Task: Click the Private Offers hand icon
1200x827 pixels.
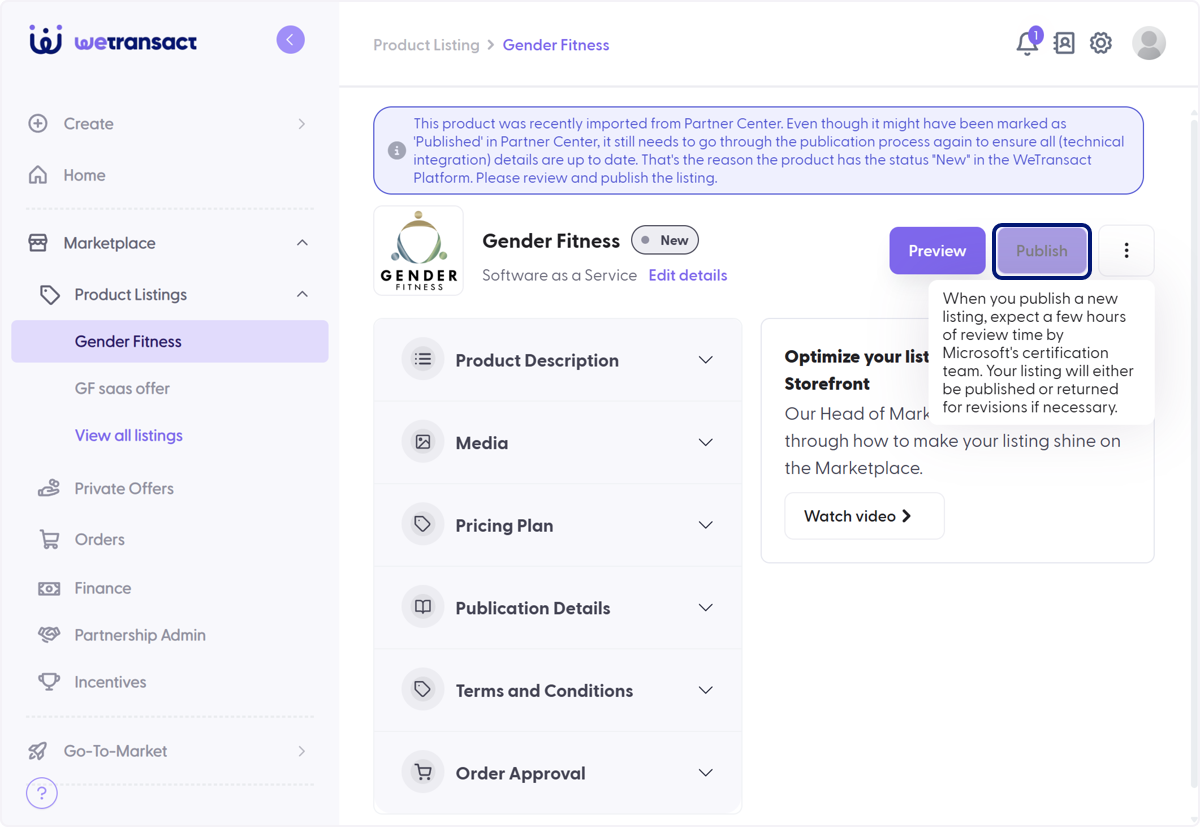Action: pyautogui.click(x=49, y=489)
